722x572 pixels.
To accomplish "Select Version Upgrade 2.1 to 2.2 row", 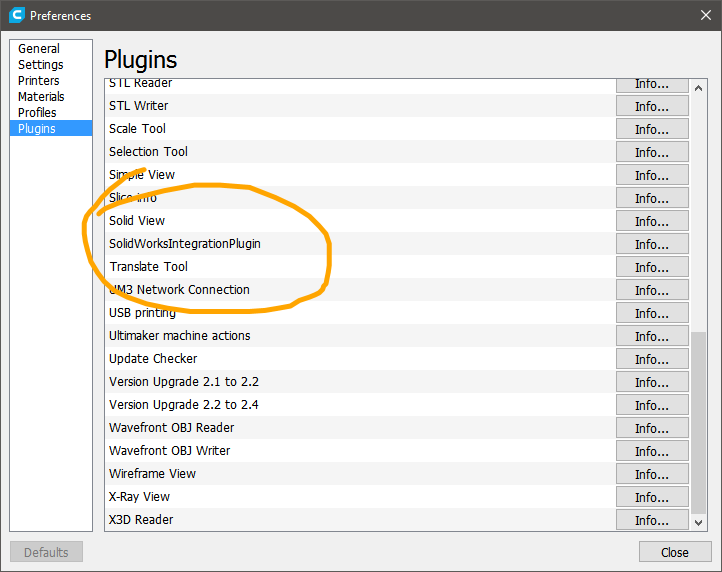I will click(360, 382).
